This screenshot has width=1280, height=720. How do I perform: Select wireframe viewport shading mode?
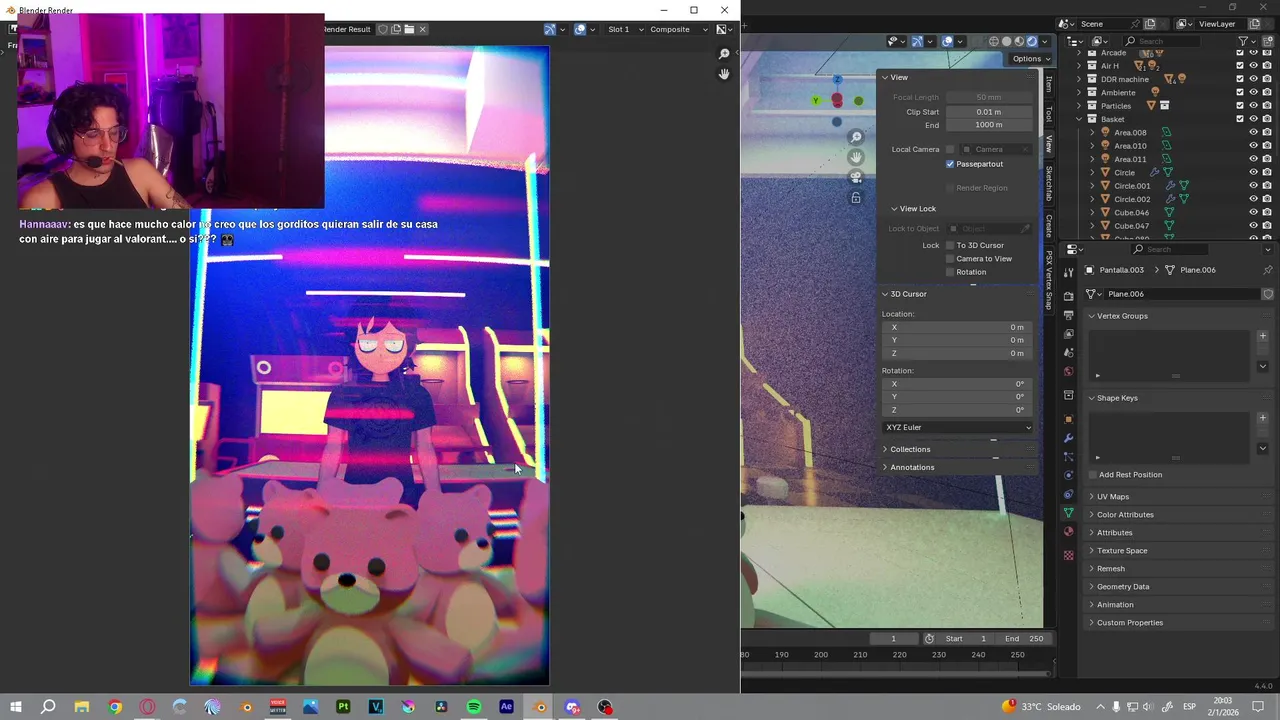tap(994, 41)
